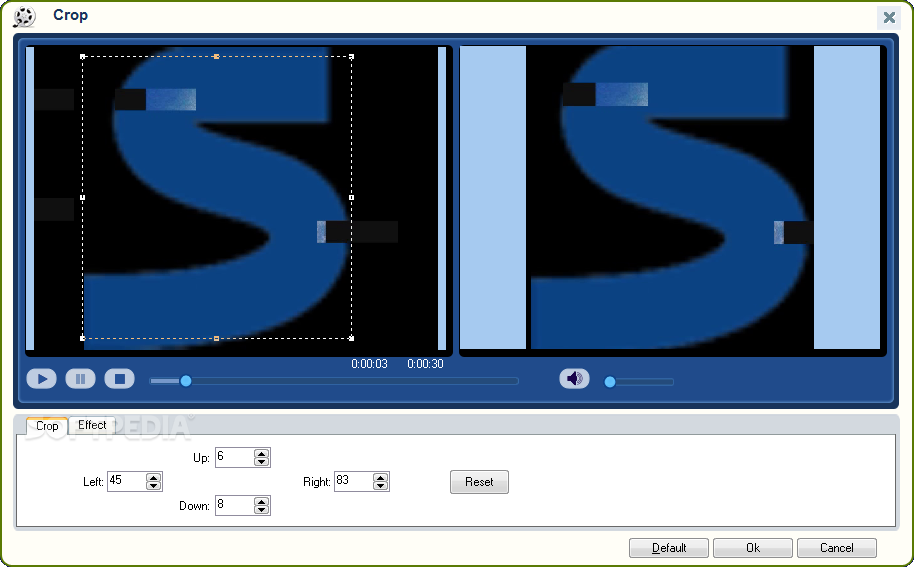914x567 pixels.
Task: Click the bottom-right crop selection handle
Action: [x=351, y=338]
